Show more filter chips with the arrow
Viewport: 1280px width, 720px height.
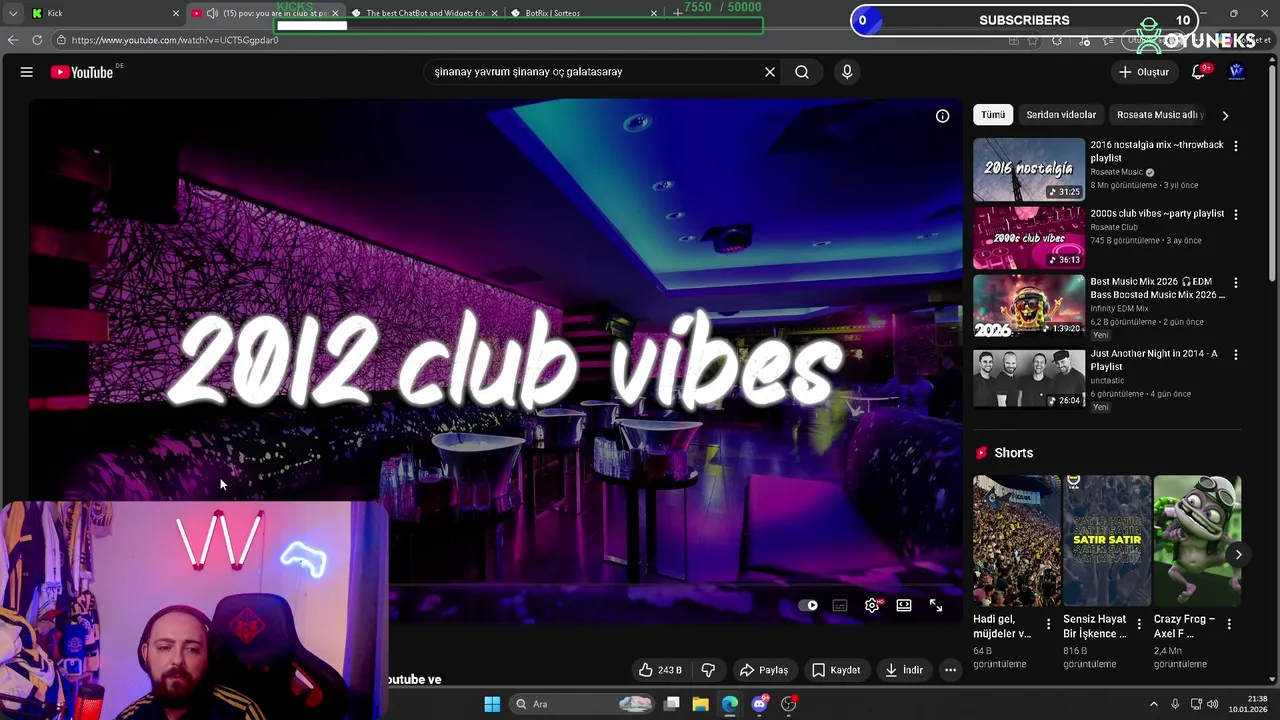(x=1225, y=115)
